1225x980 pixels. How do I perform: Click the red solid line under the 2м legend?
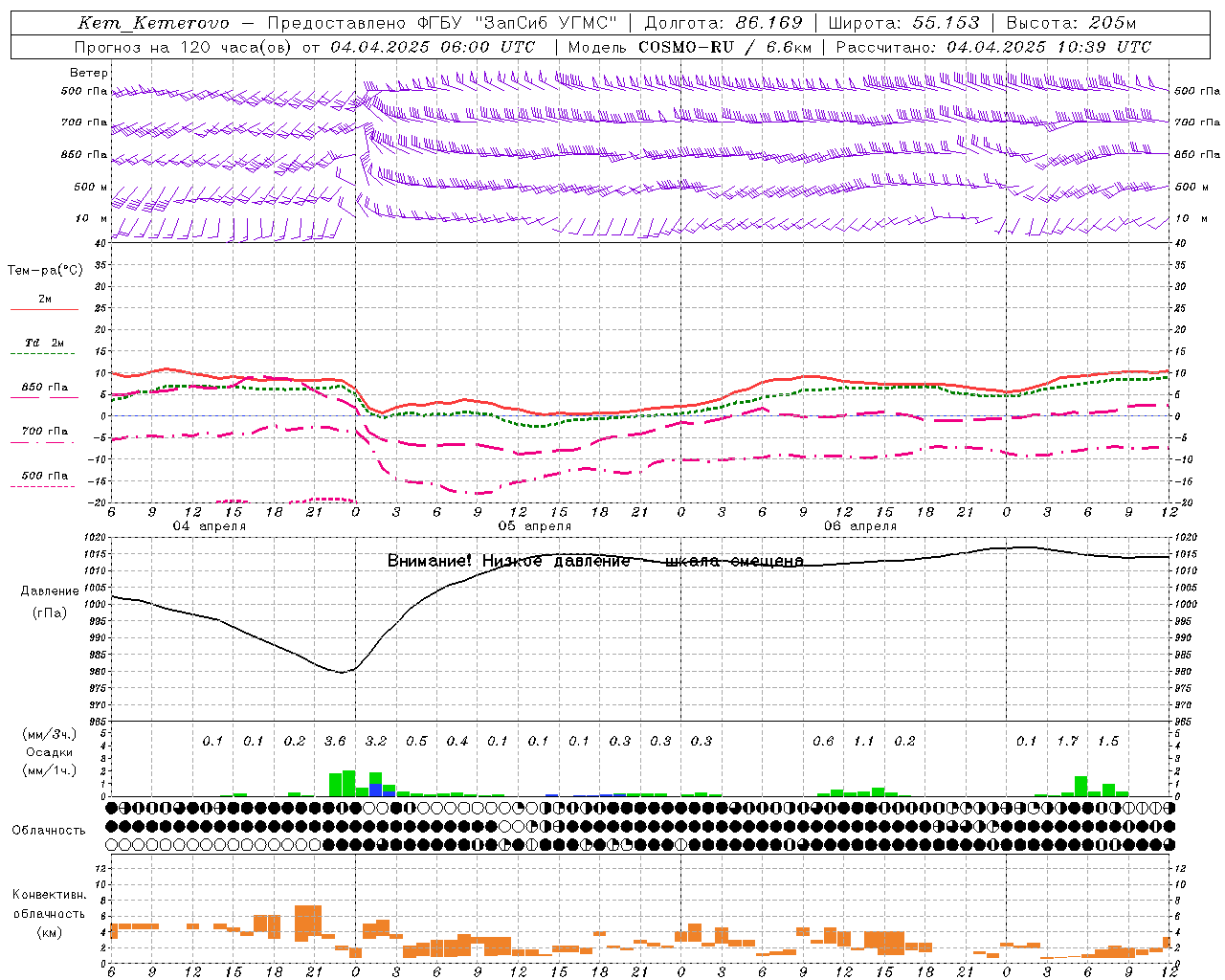click(x=45, y=310)
